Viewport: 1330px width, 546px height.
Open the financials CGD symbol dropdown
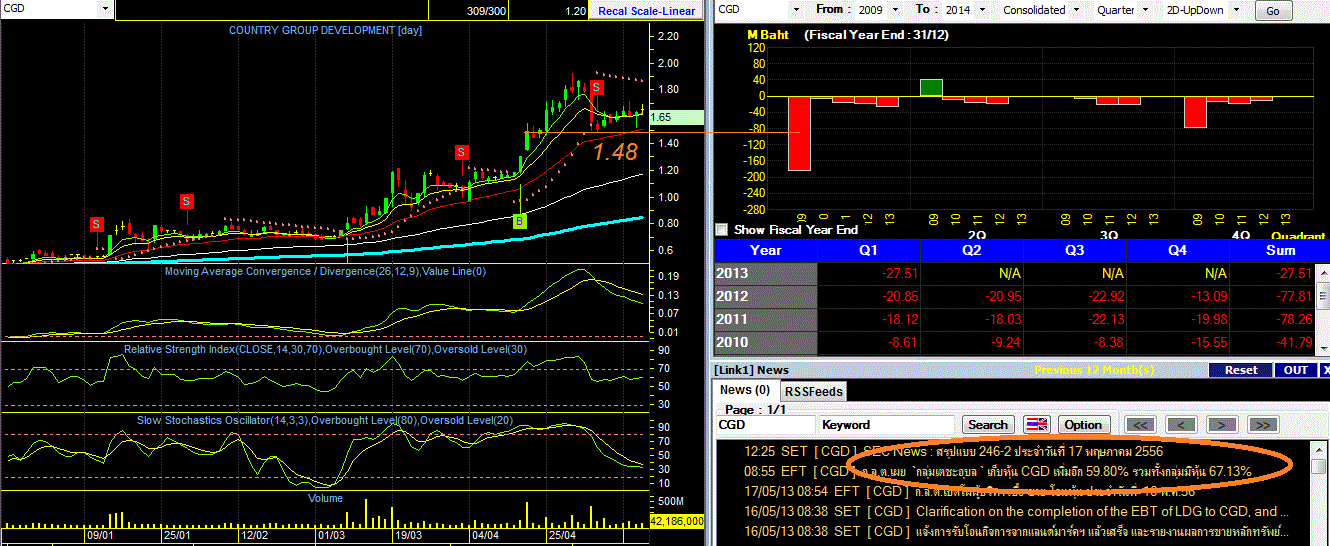pos(797,10)
